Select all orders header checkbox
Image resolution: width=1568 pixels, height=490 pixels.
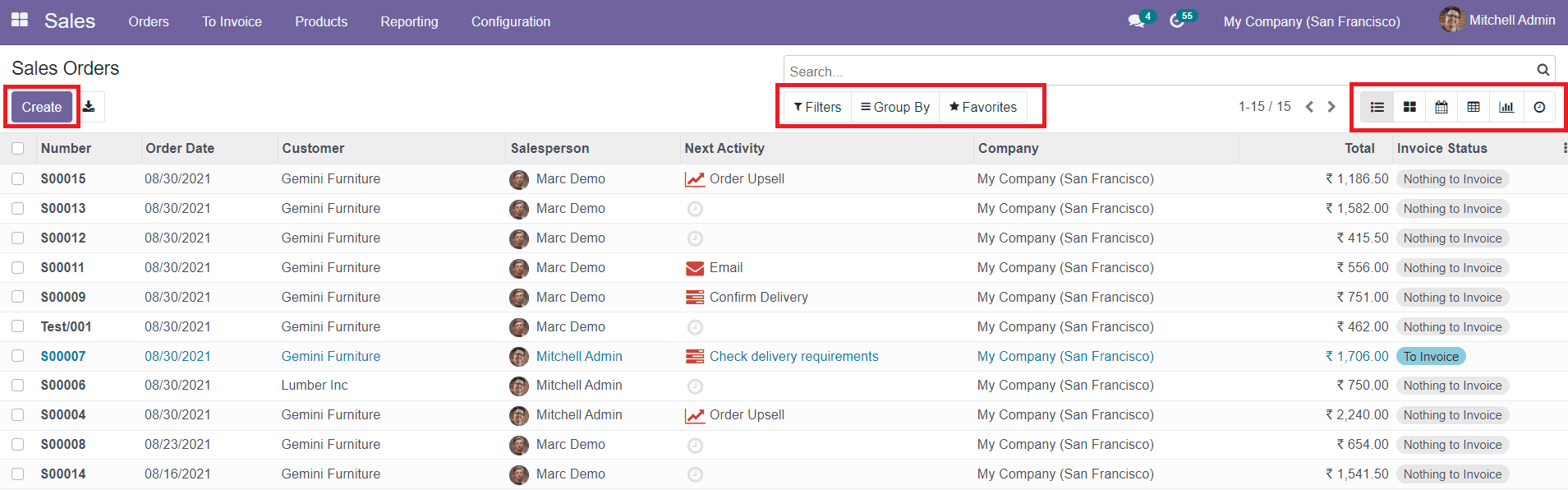18,149
